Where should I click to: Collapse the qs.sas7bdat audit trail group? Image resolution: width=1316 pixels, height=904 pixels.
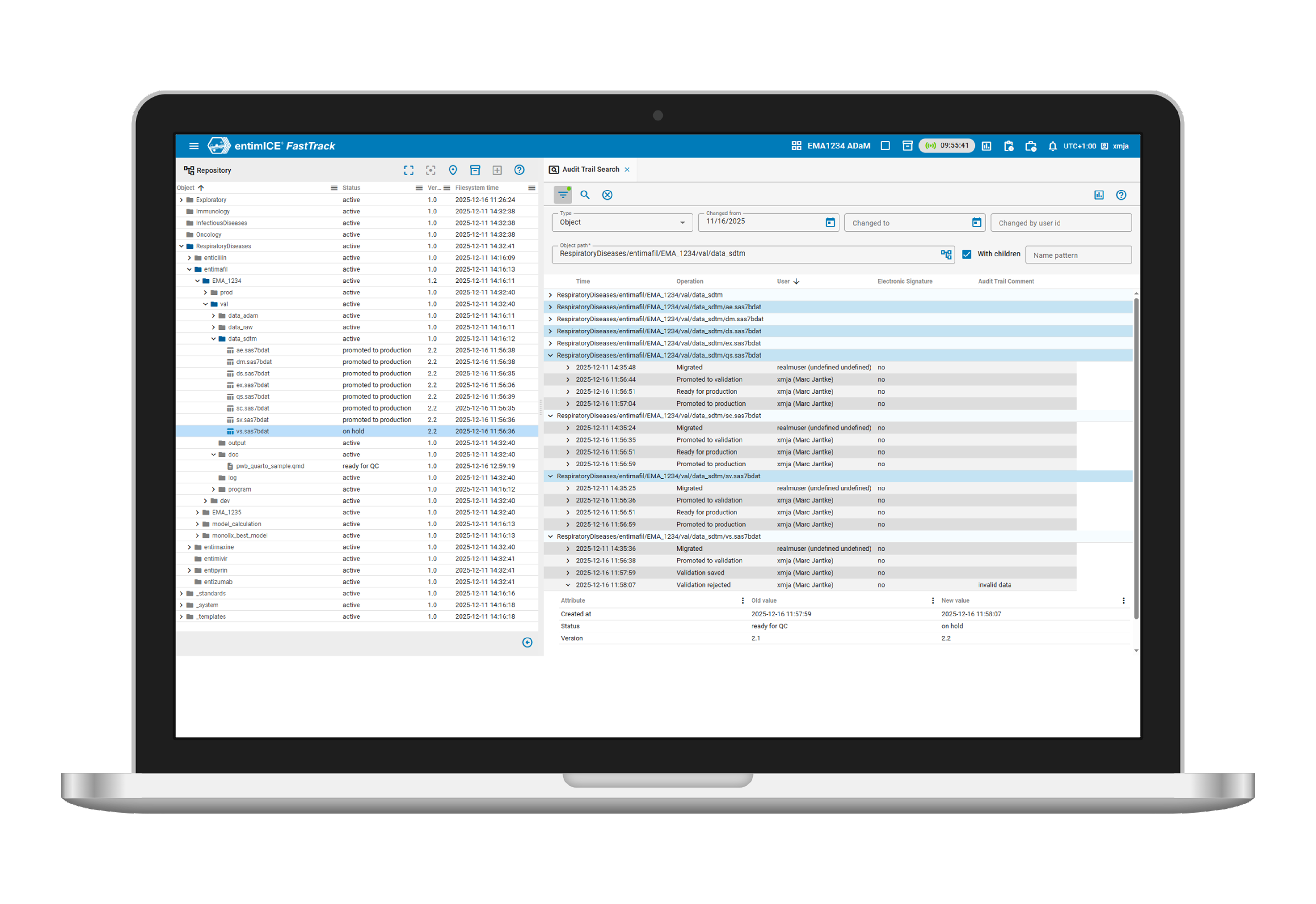550,356
